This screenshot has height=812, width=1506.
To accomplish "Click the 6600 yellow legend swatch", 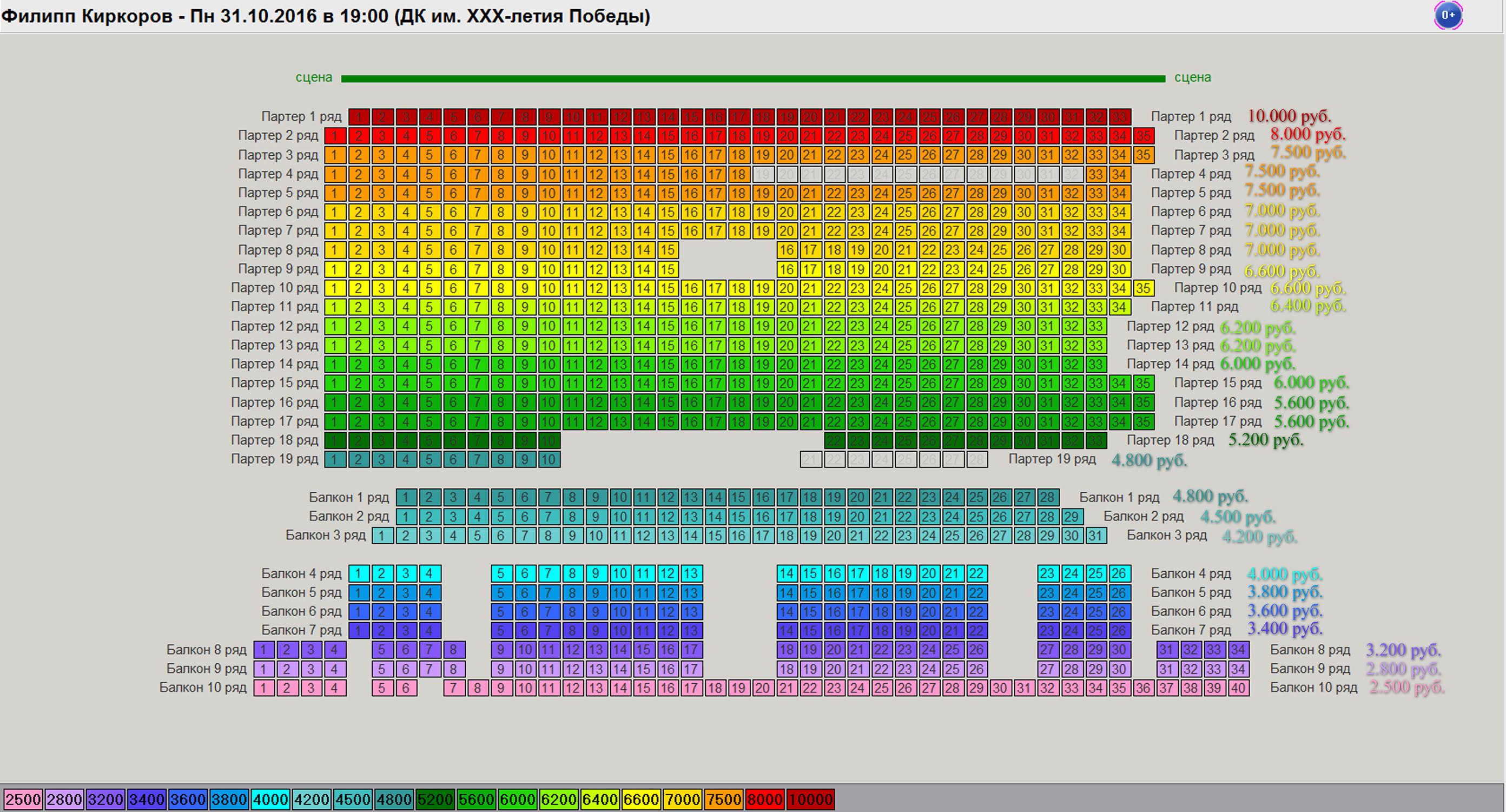I will click(640, 799).
